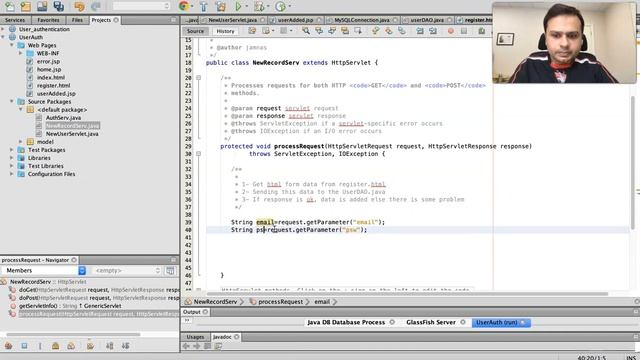Viewport: 640px width, 360px height.
Task: Click the Redo arrow icon
Action: pyautogui.click(x=96, y=6)
